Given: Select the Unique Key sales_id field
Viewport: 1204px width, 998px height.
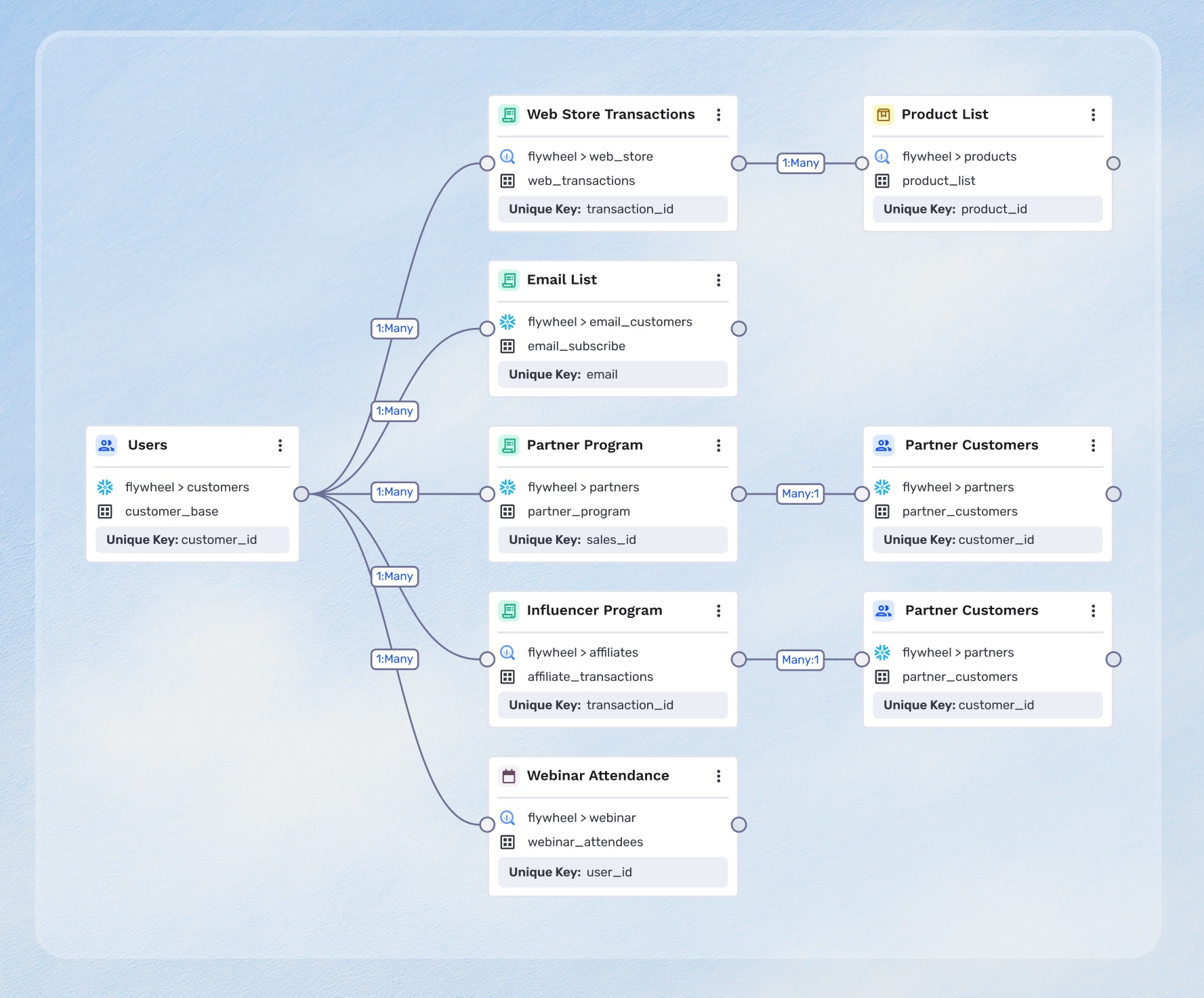Looking at the screenshot, I should coord(613,540).
